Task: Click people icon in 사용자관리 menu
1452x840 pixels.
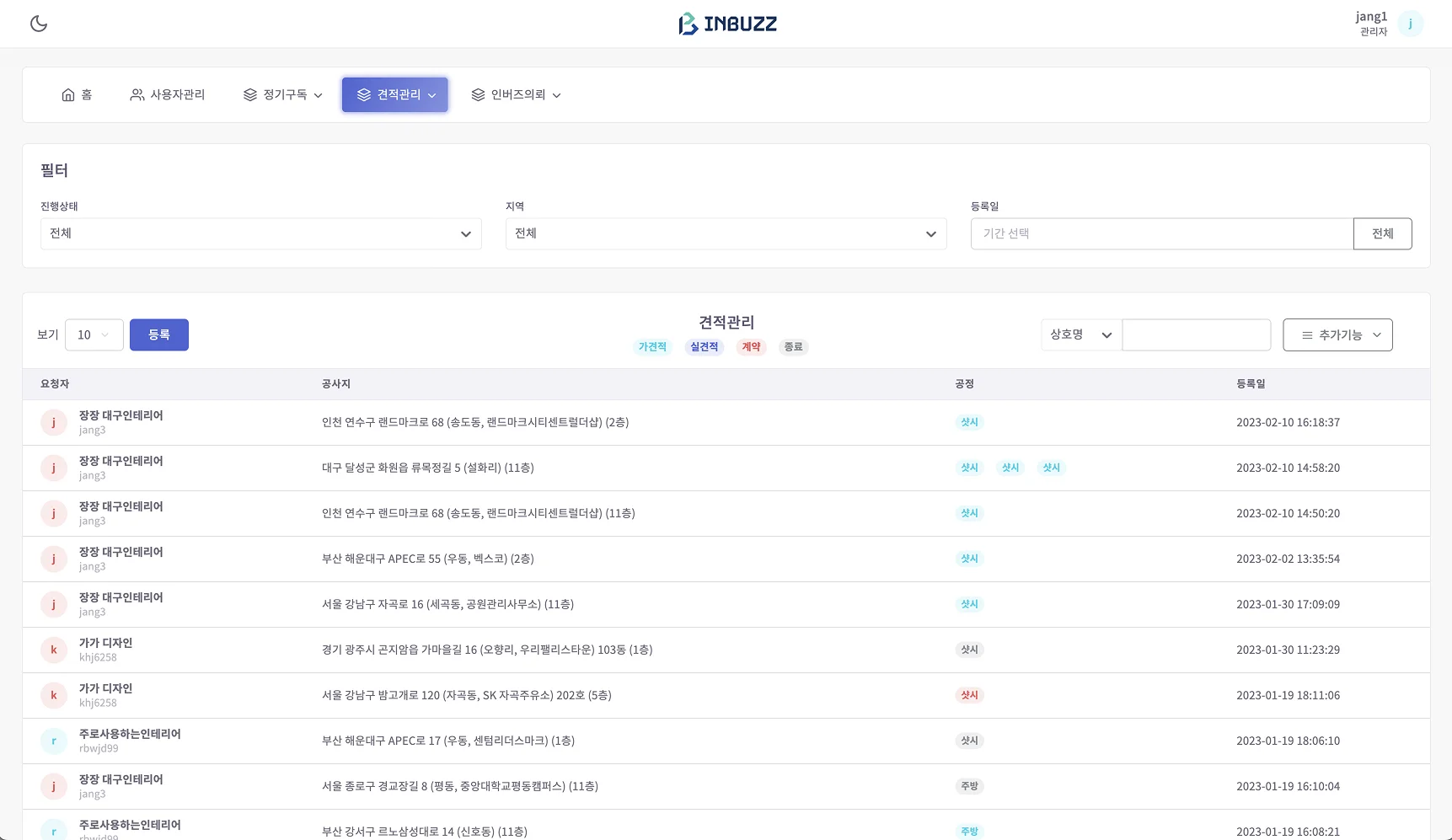Action: 137,95
